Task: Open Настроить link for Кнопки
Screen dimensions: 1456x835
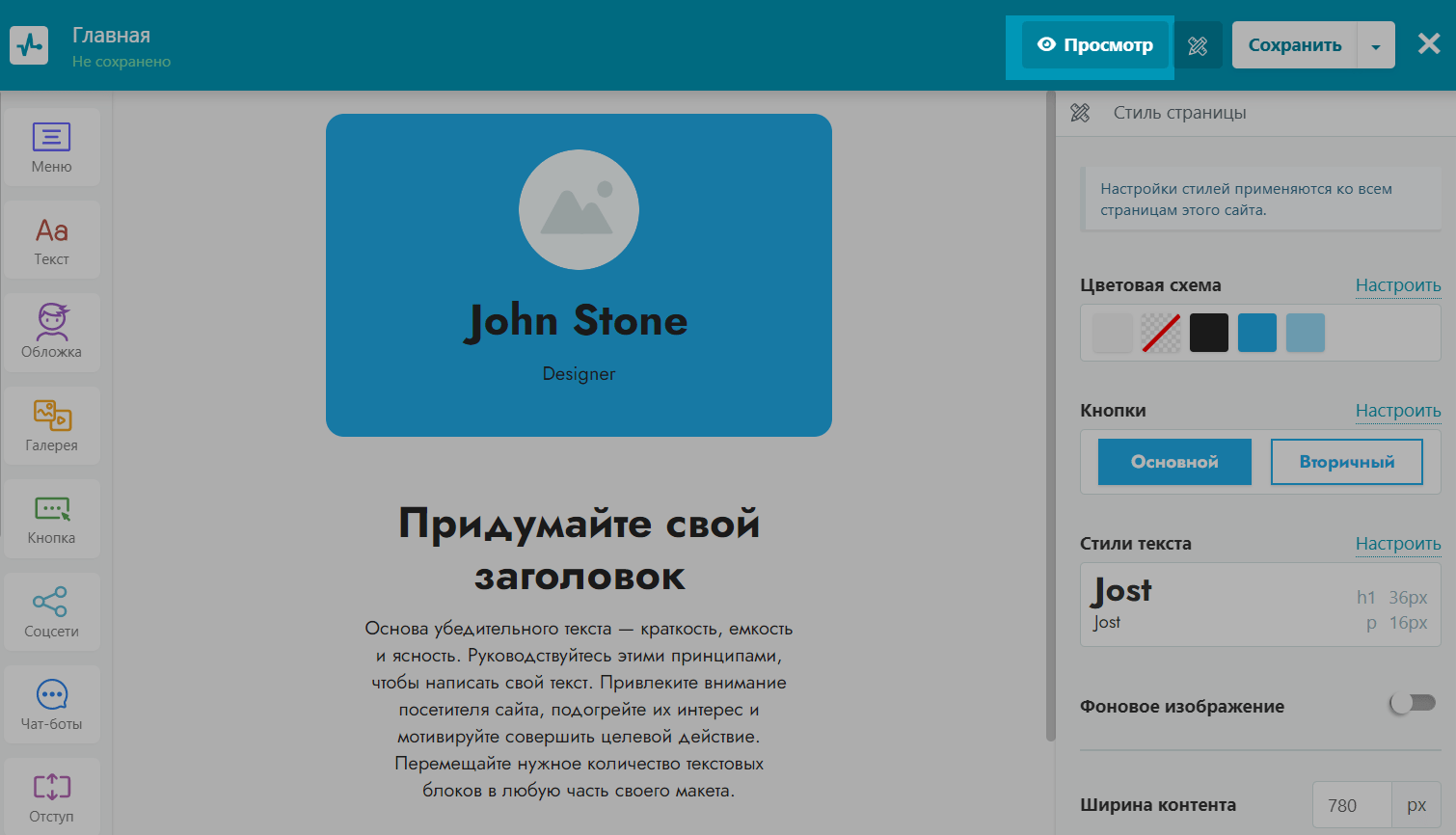Action: (x=1398, y=411)
